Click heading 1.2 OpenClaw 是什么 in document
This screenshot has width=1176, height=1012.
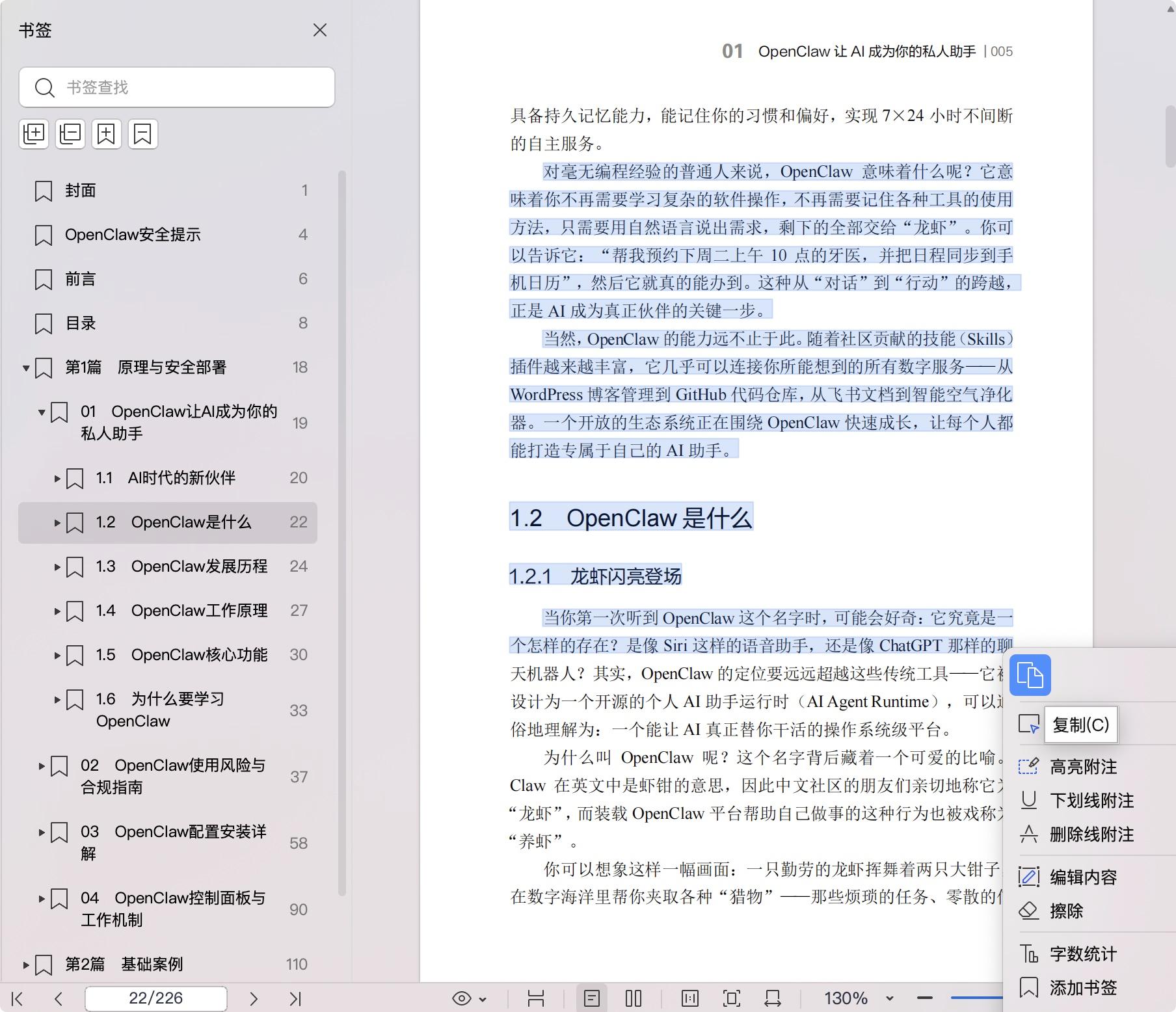point(631,518)
